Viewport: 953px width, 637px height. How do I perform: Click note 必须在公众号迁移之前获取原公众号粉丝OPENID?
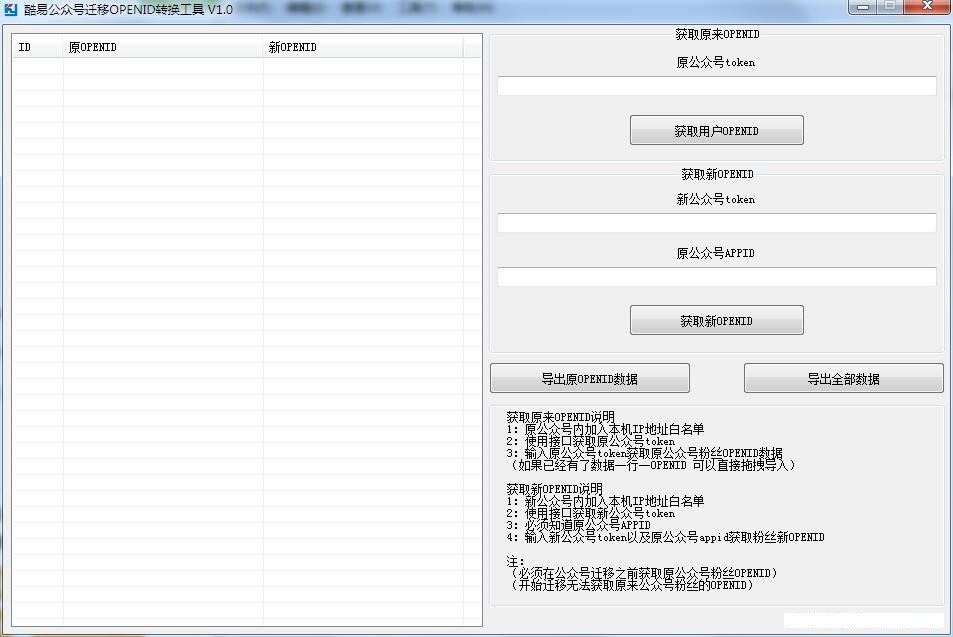642,573
